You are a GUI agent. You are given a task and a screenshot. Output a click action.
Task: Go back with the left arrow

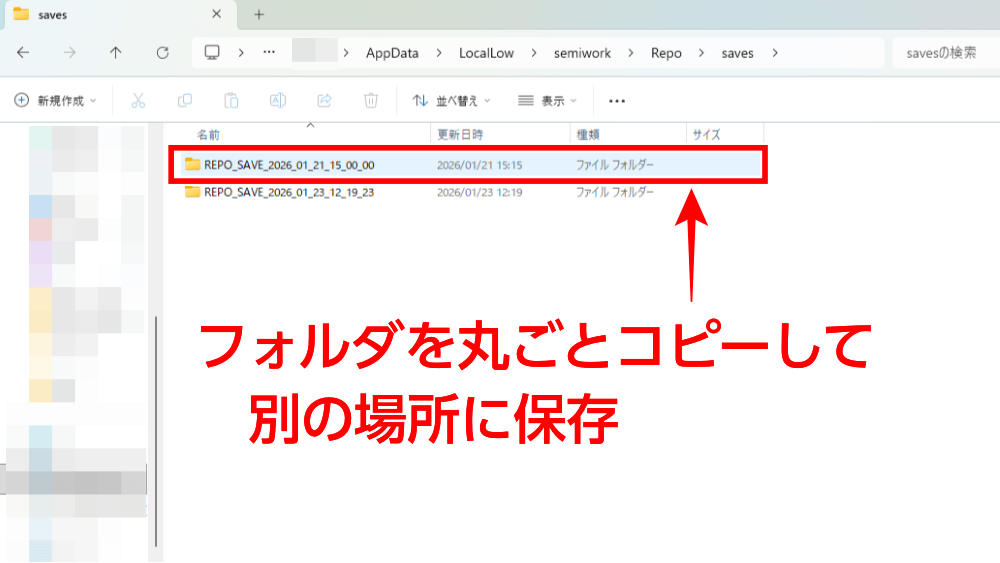click(23, 53)
